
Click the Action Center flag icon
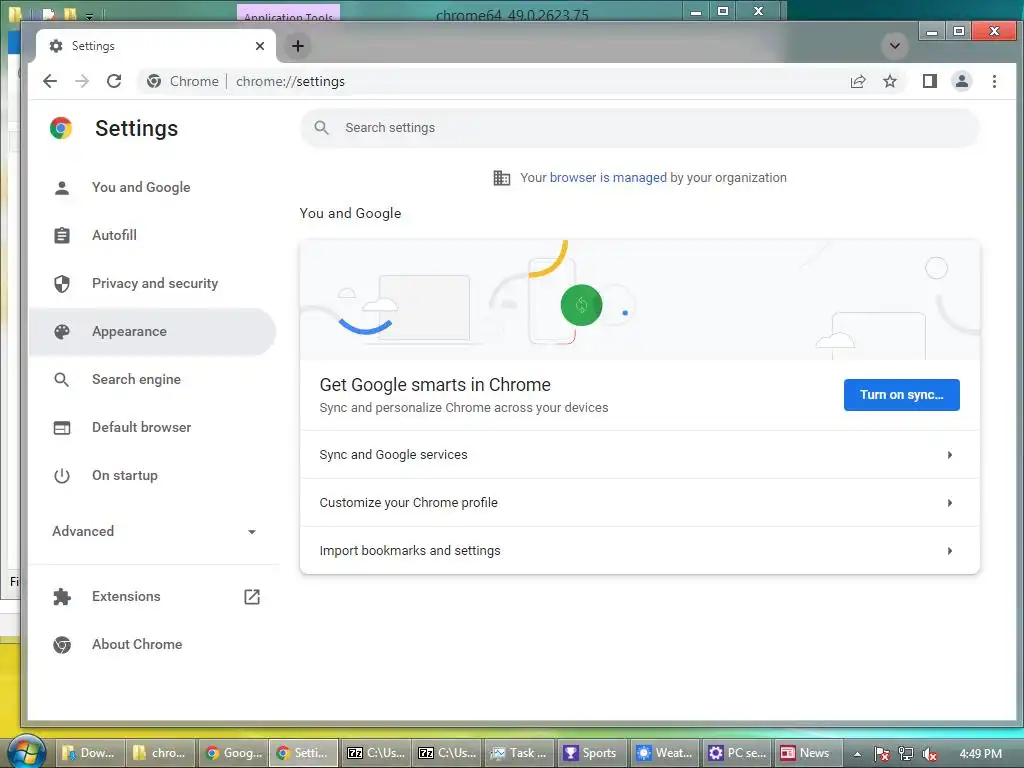[x=882, y=754]
